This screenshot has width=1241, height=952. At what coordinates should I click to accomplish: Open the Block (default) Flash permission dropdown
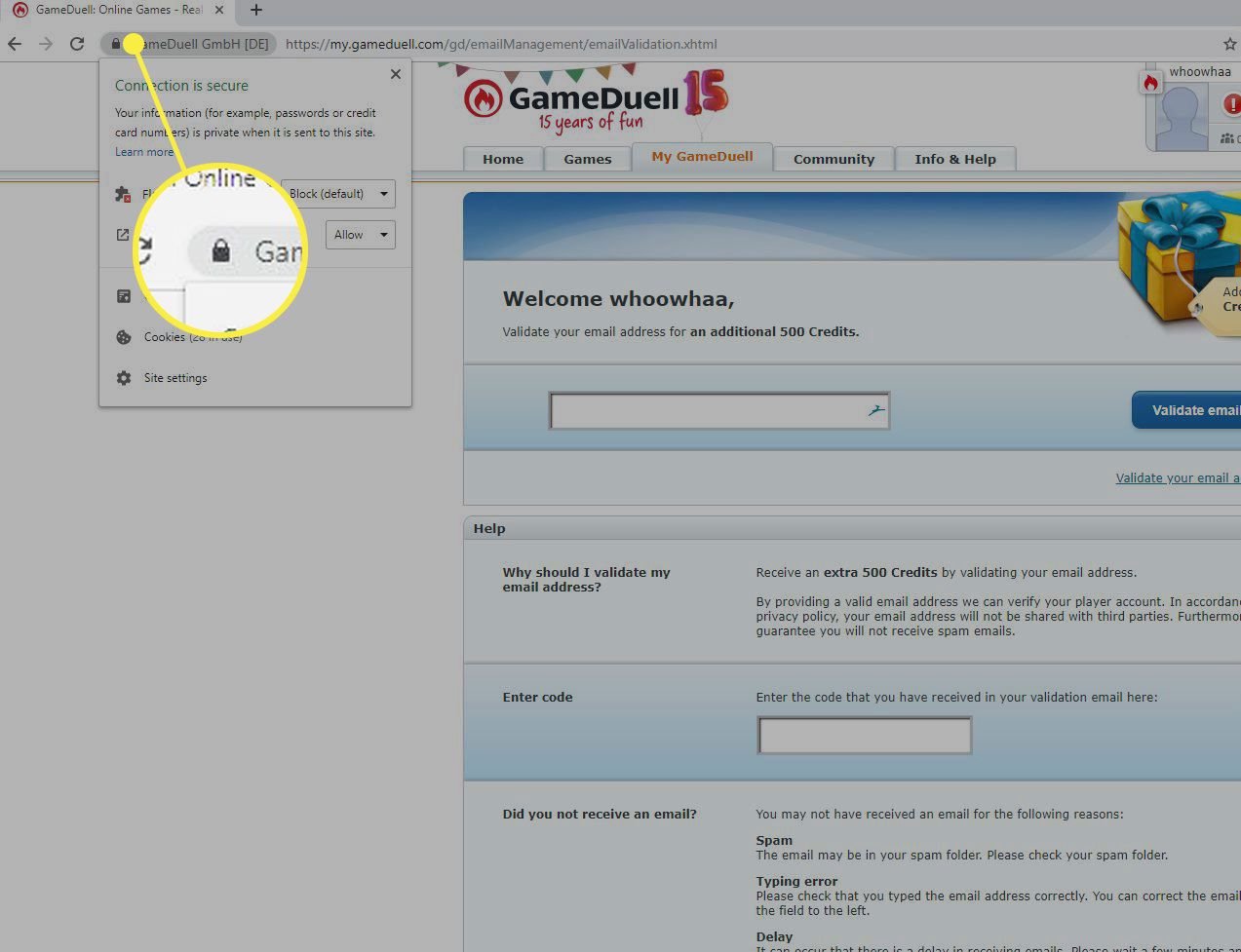point(338,194)
